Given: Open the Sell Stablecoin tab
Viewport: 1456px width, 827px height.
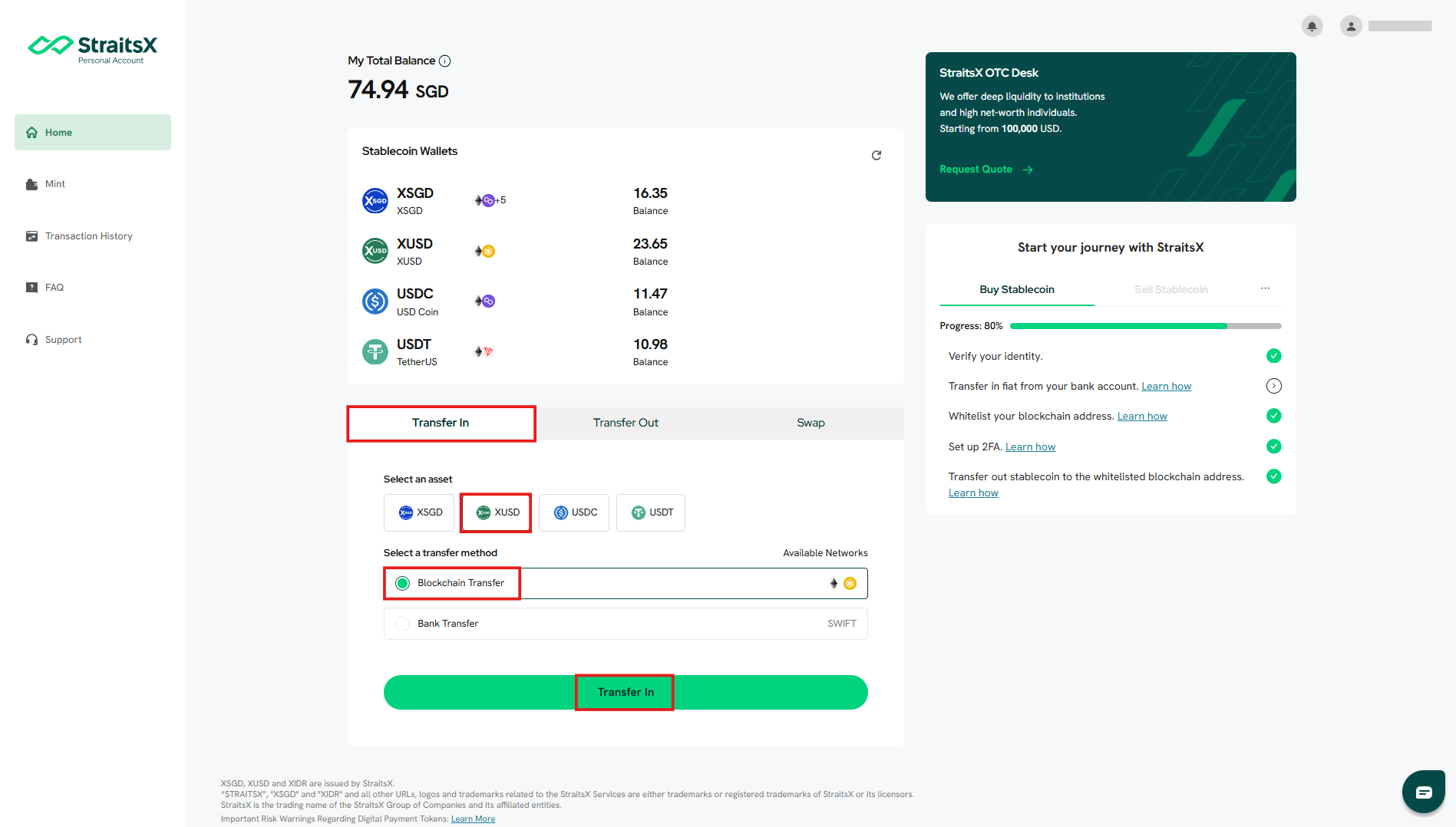Looking at the screenshot, I should [x=1171, y=290].
